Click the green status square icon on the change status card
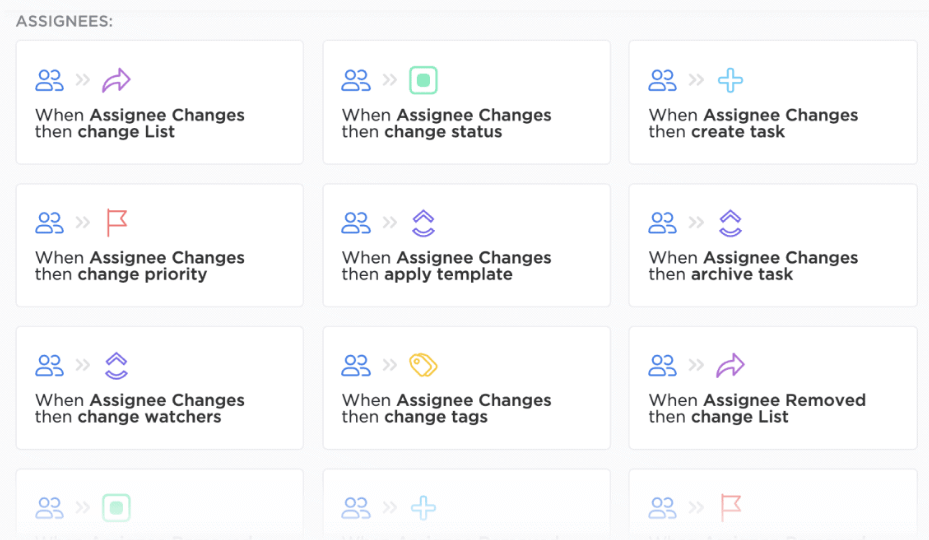This screenshot has height=540, width=929. [424, 80]
